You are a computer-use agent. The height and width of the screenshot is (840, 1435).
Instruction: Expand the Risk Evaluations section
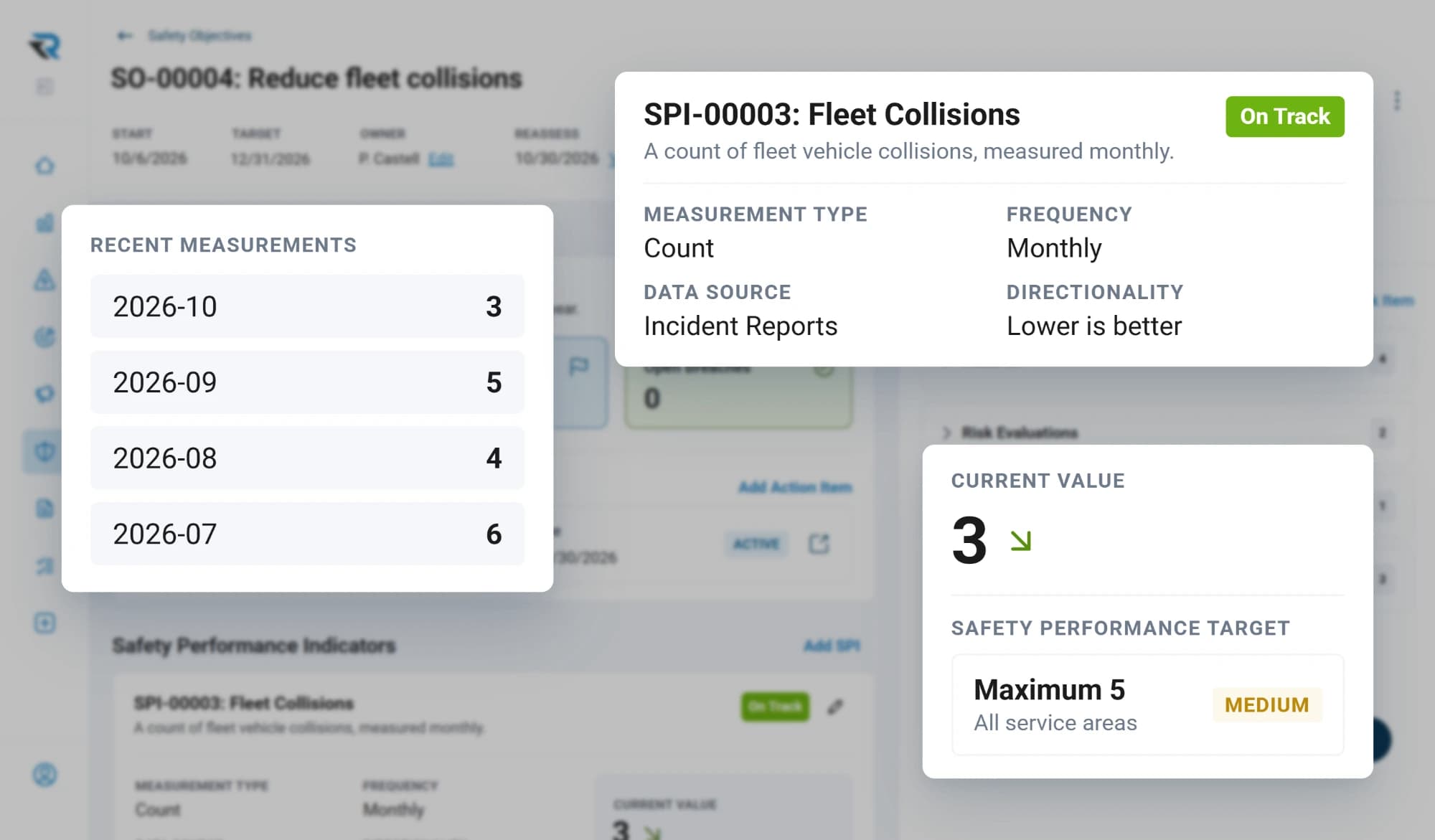[x=947, y=433]
